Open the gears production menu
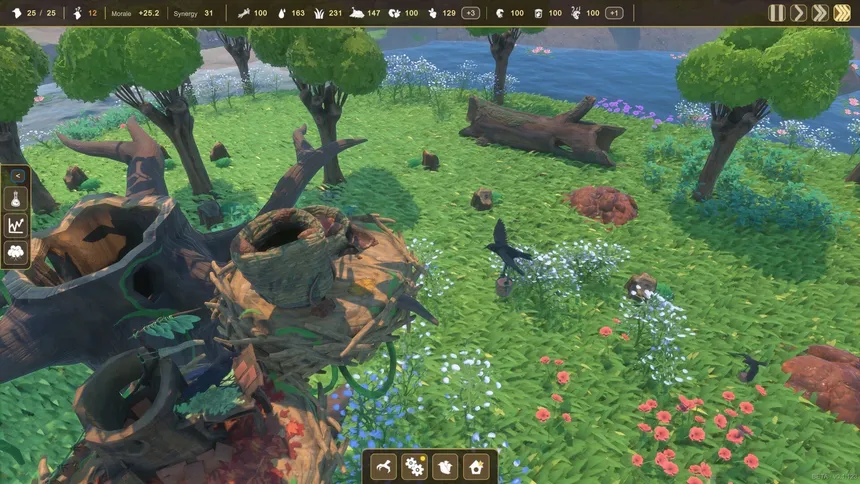Viewport: 860px width, 484px height. (x=414, y=467)
